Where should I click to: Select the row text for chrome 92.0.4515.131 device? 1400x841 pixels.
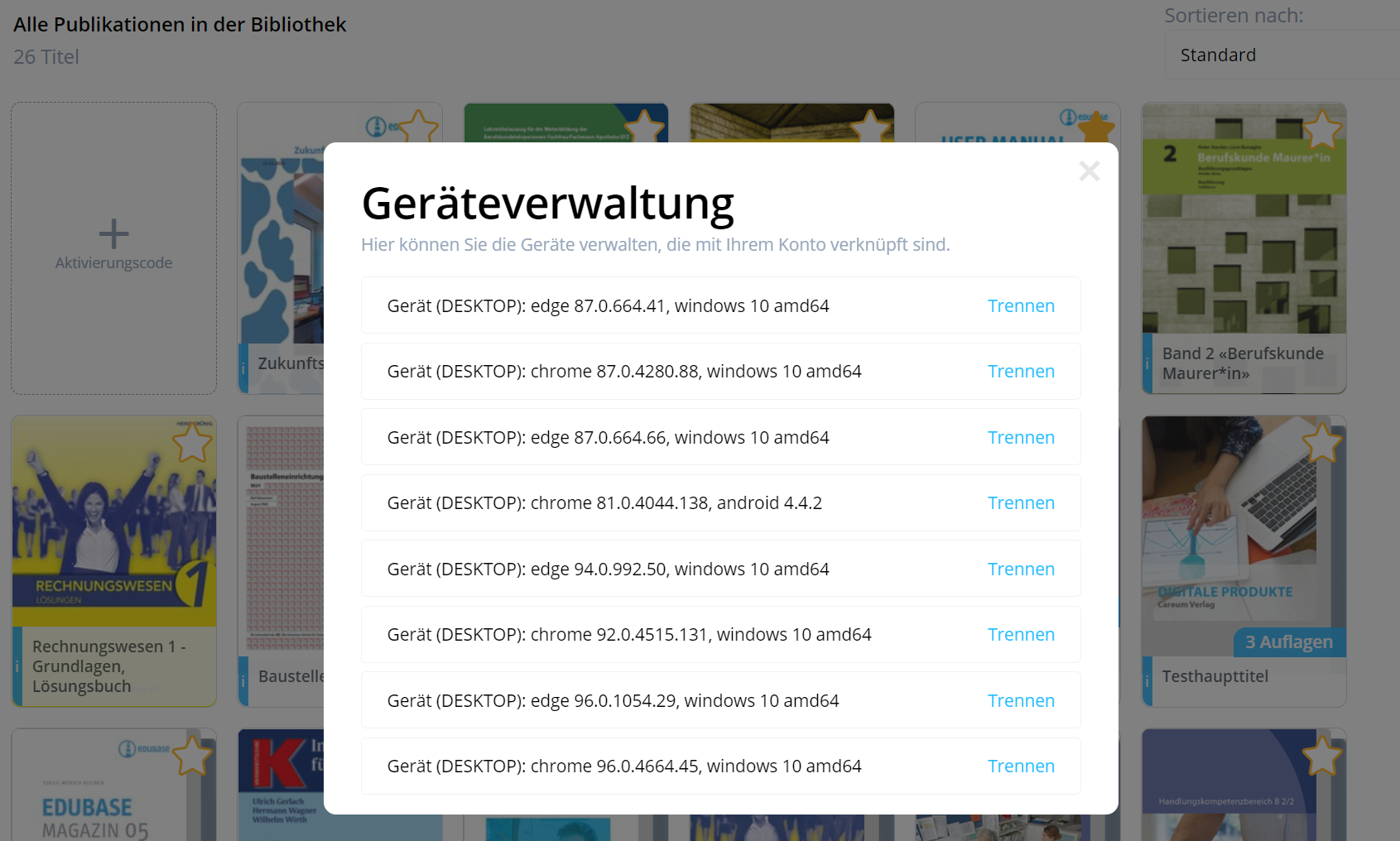[x=629, y=634]
